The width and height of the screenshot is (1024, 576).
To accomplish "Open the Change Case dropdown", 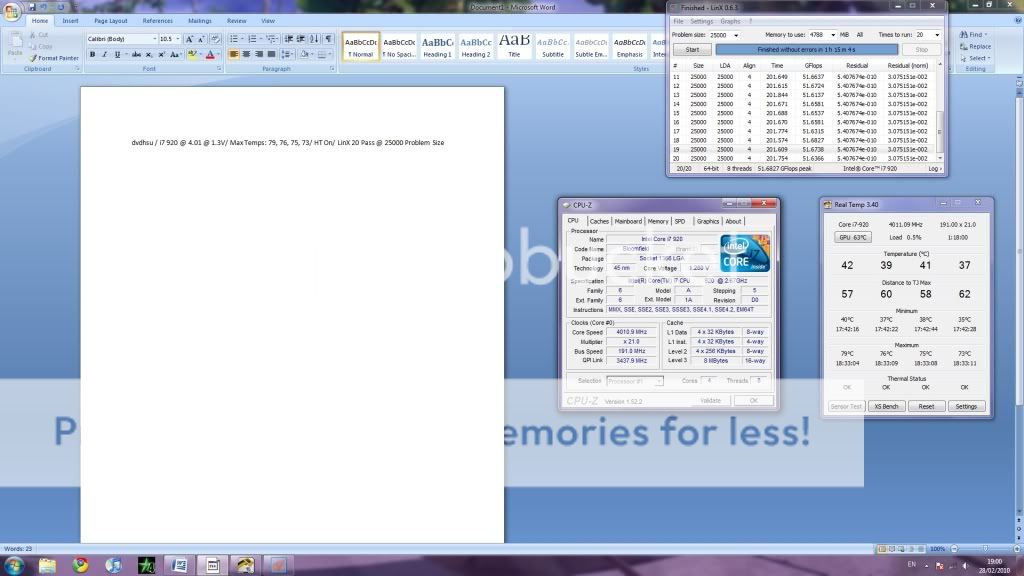I will pos(175,55).
